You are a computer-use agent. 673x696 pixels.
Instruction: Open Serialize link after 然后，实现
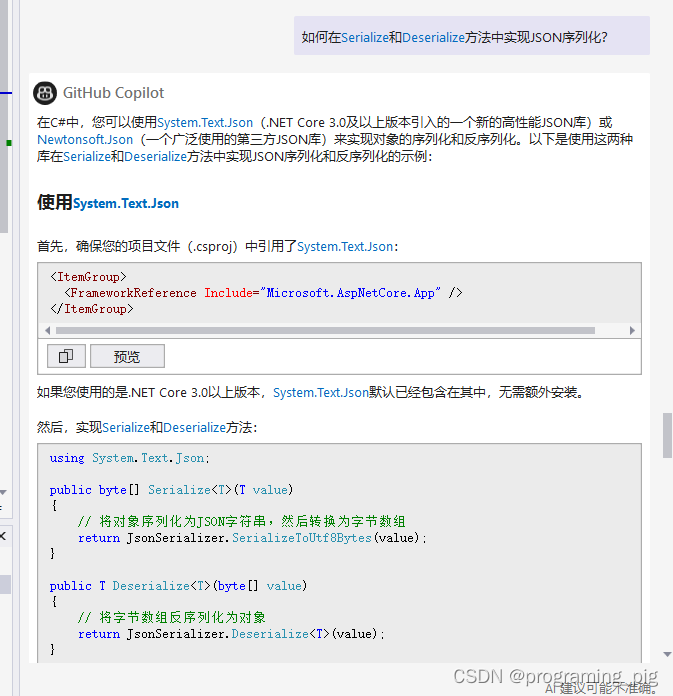coord(126,427)
